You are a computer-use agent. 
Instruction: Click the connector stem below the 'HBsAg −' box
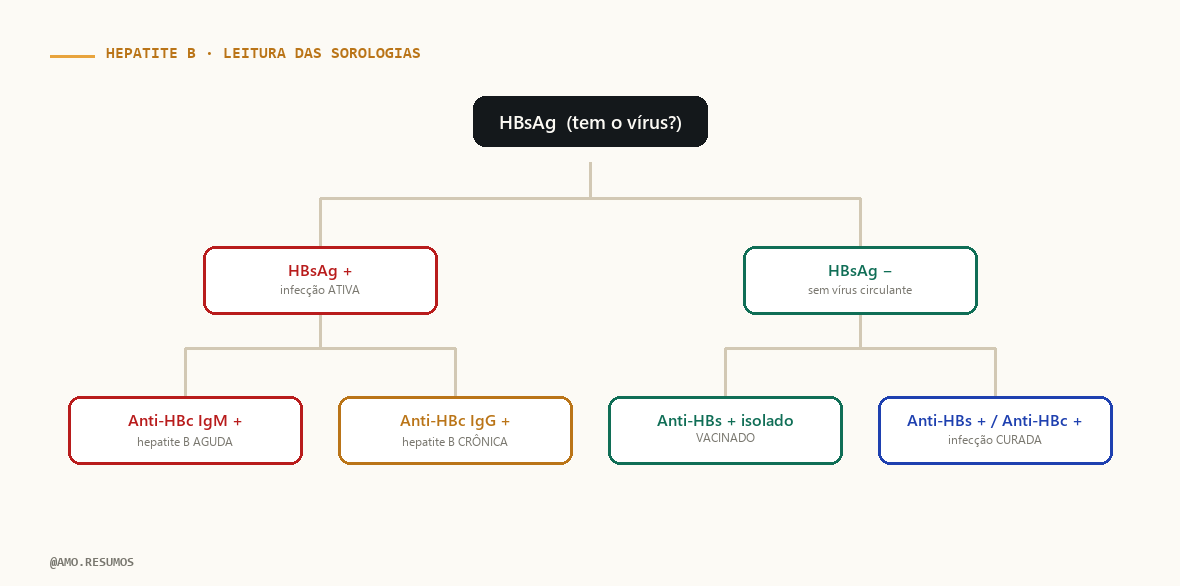860,331
